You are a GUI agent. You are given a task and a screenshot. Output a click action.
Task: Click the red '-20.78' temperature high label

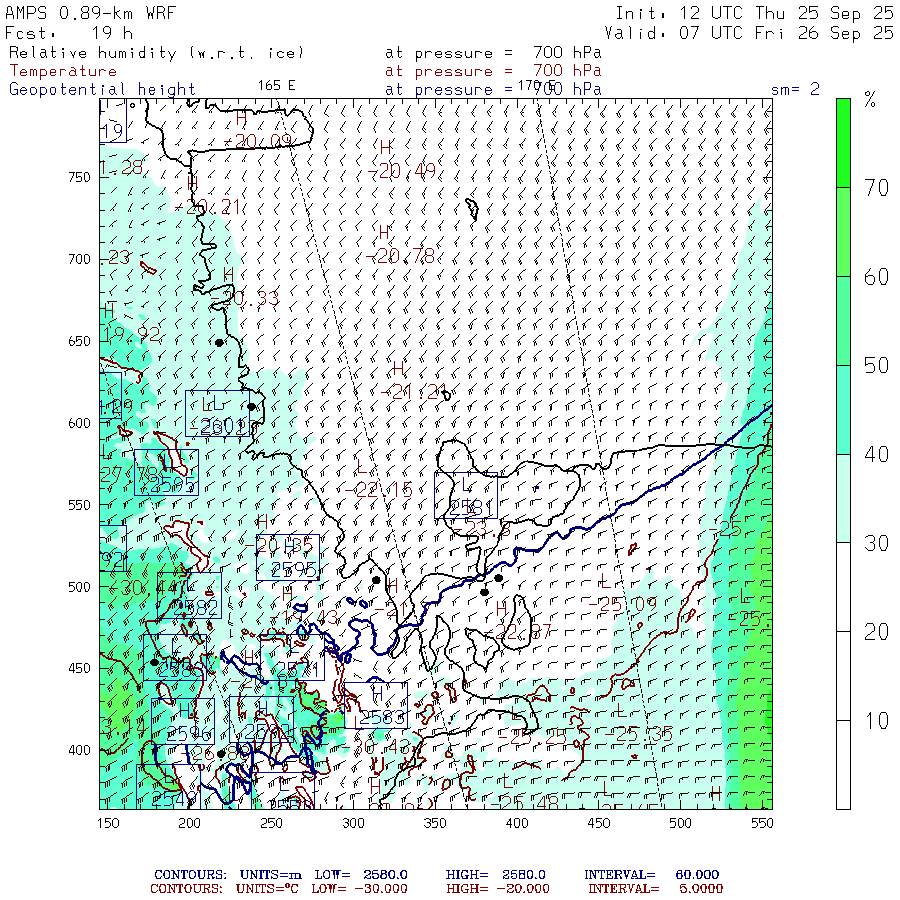click(401, 255)
